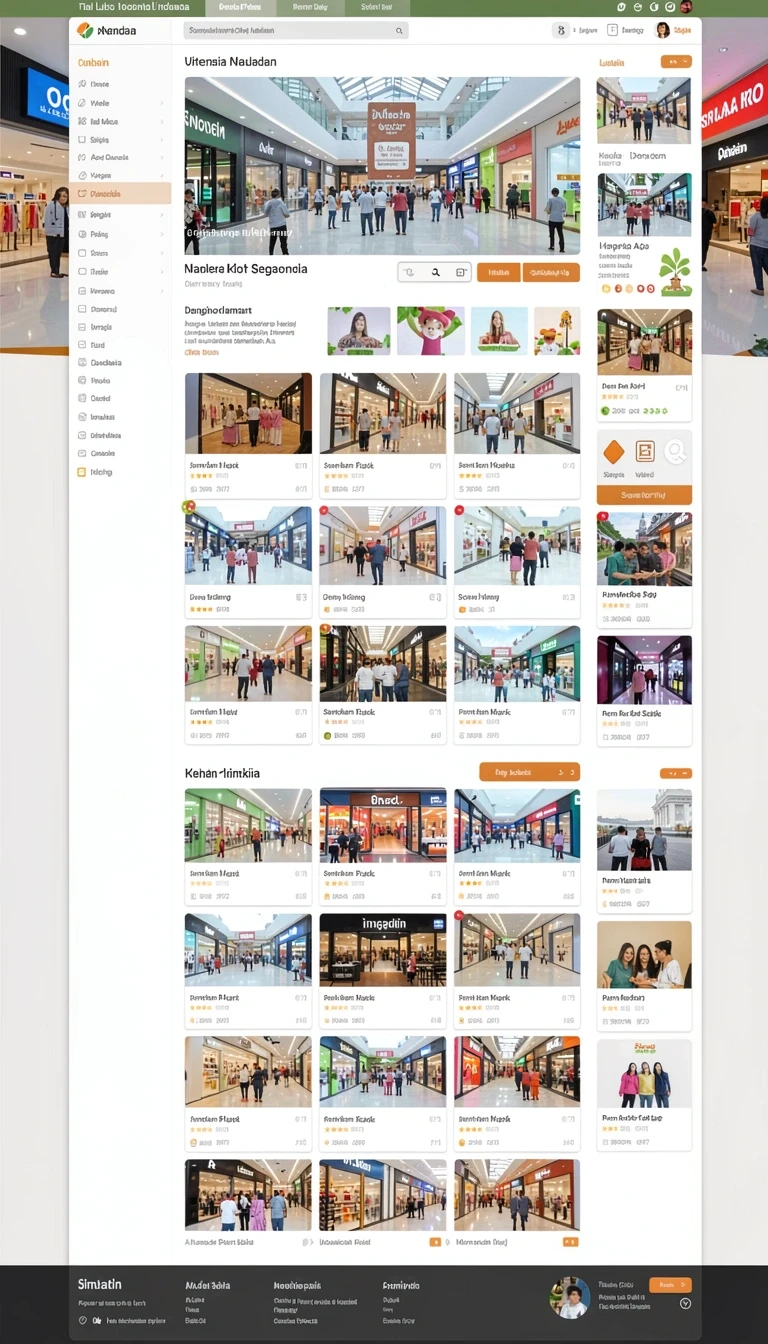Expand the Rudie chevron
This screenshot has width=768, height=1344.
click(160, 271)
